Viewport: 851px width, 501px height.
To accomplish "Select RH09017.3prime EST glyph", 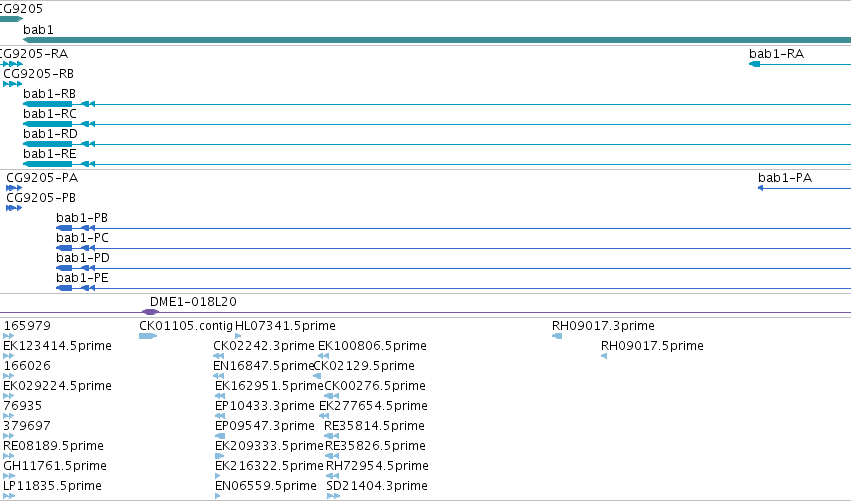I will pos(557,337).
